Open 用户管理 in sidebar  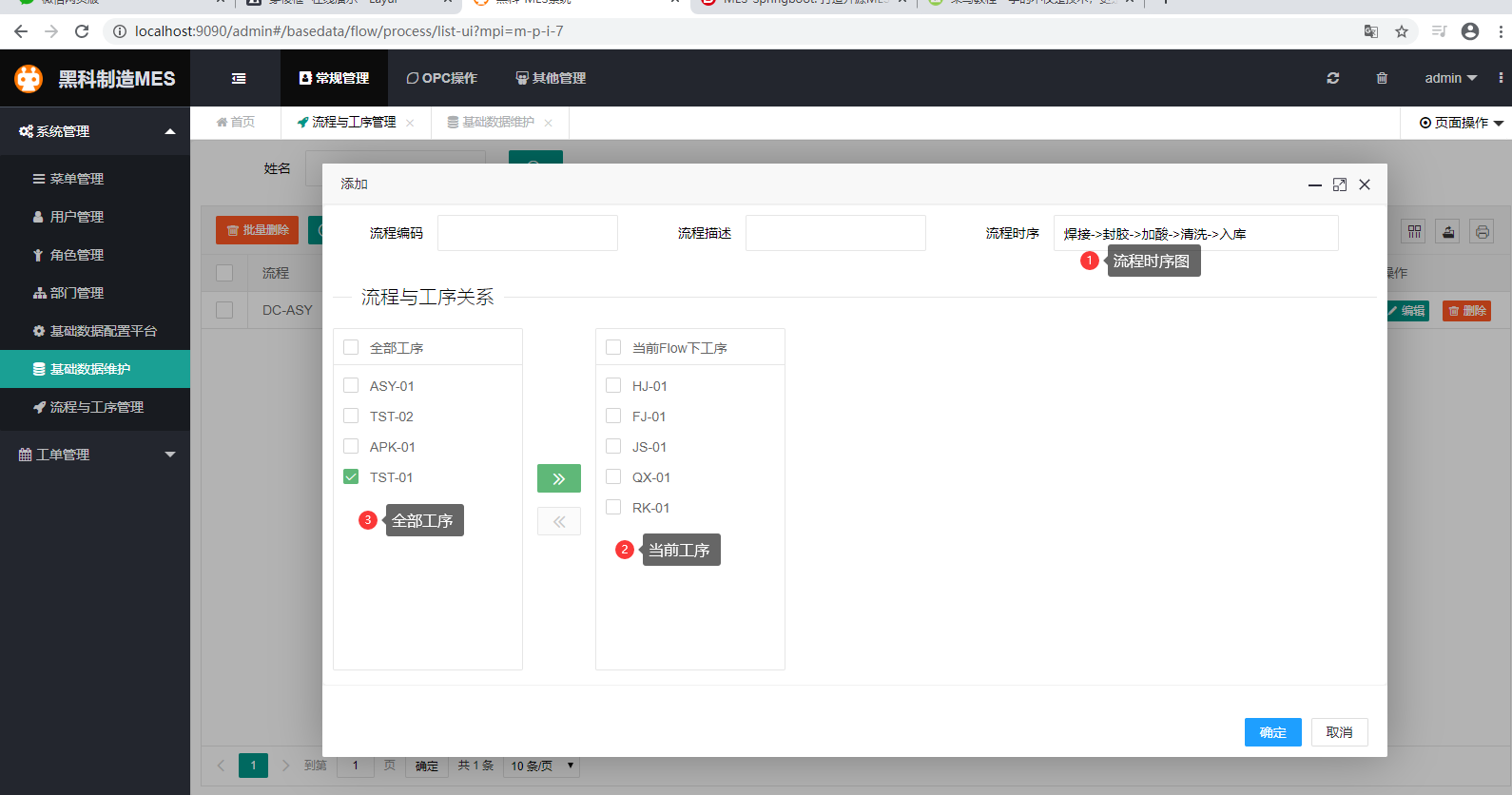(x=95, y=217)
